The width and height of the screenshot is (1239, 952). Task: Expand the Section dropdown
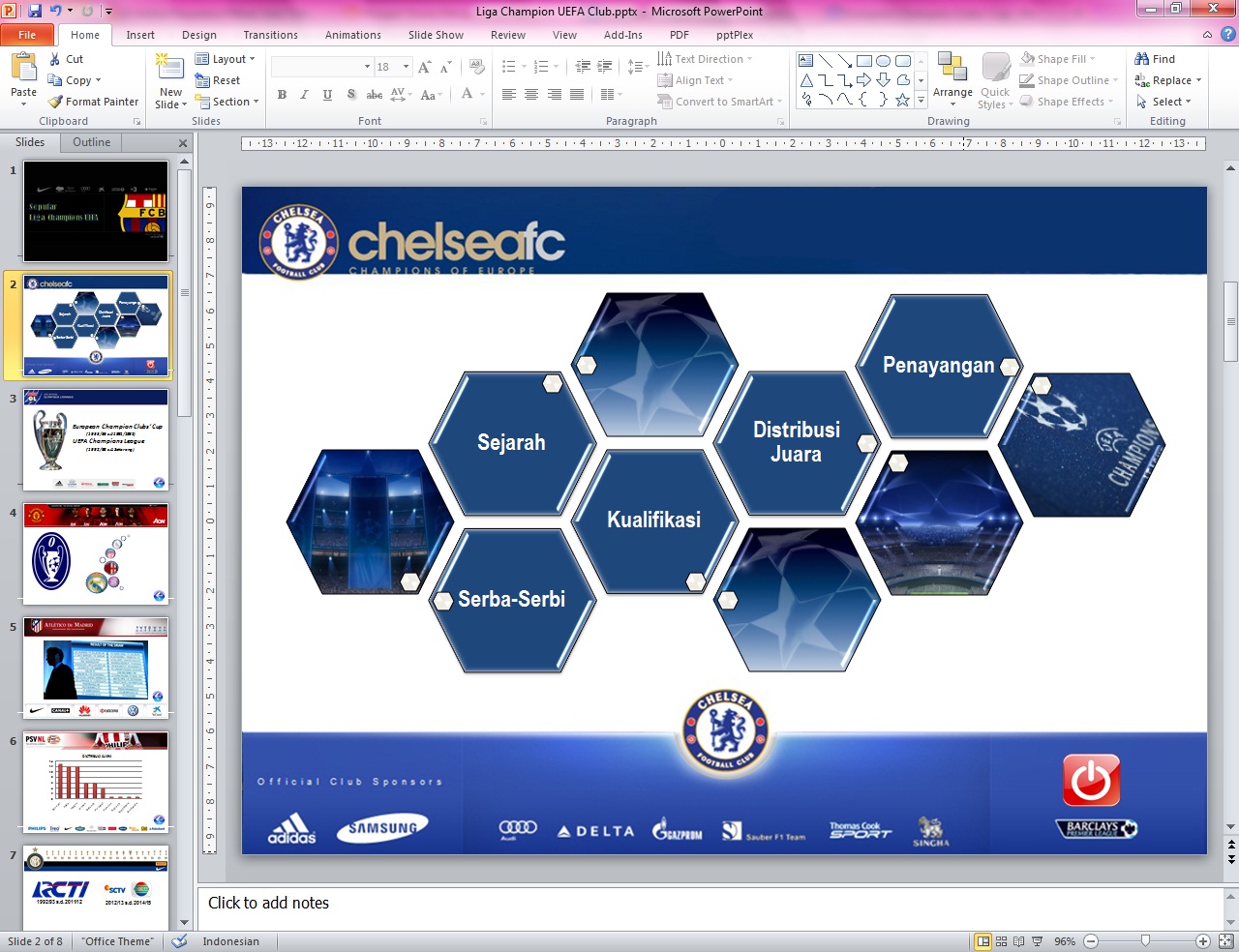227,102
